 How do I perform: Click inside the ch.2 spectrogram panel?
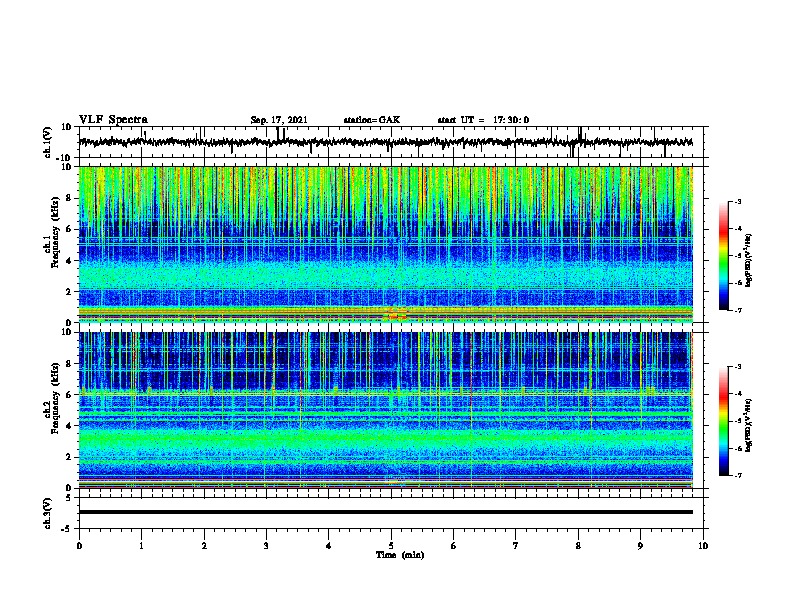pos(385,410)
